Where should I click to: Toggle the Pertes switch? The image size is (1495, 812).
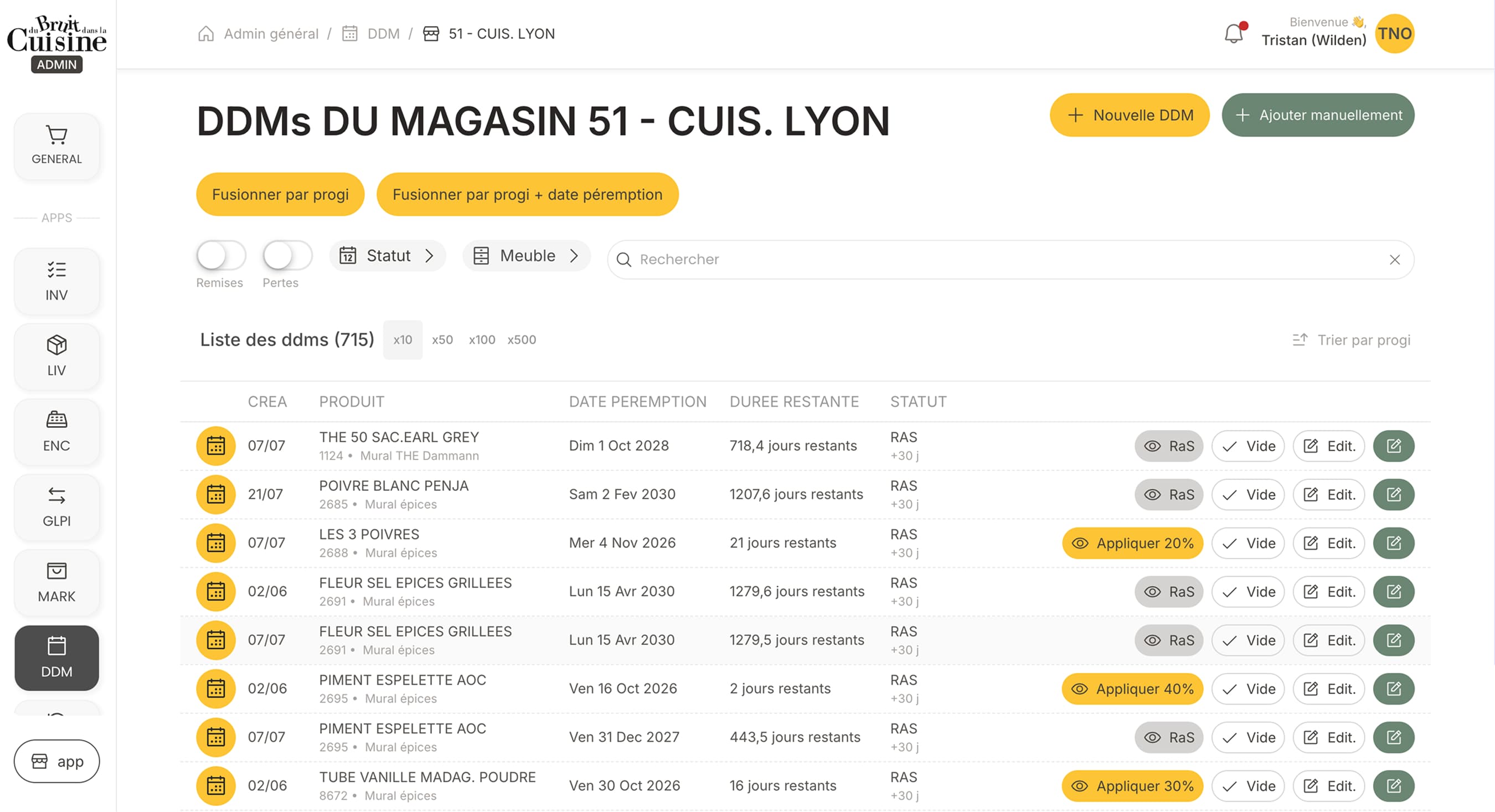tap(288, 256)
